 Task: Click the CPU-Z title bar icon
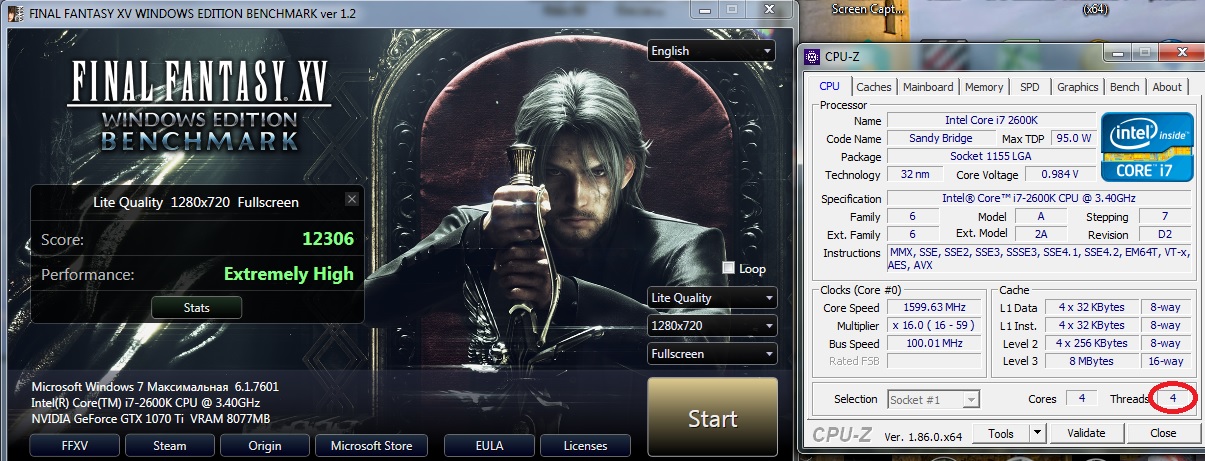pos(812,56)
